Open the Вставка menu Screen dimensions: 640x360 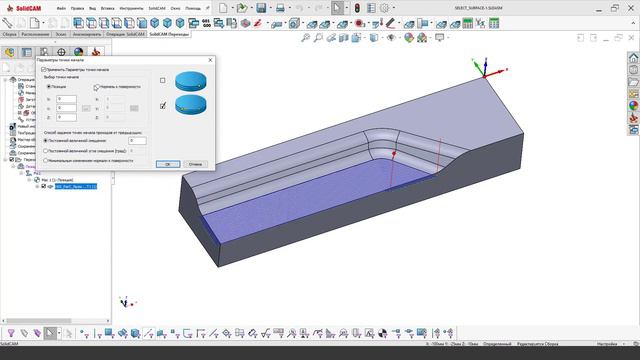coord(108,8)
